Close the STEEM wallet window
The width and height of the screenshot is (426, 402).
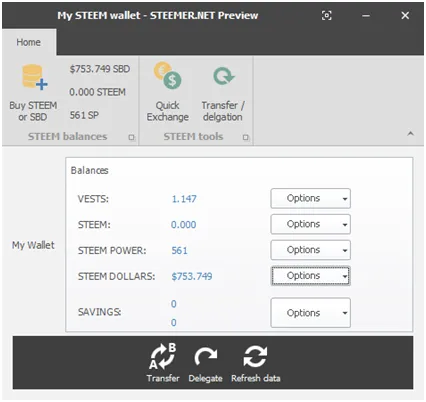pos(405,15)
